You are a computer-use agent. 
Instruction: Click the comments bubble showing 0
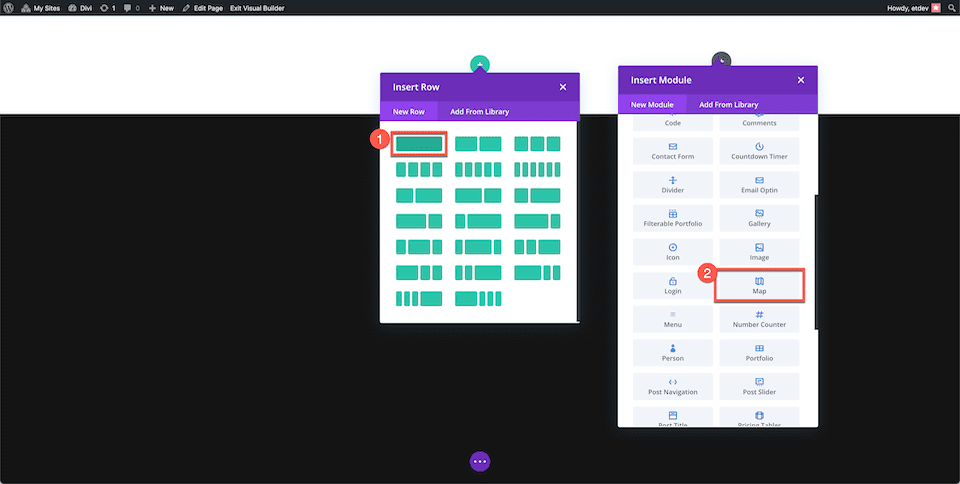click(131, 9)
